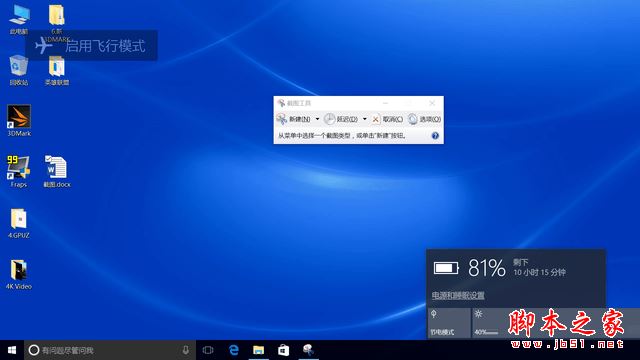Click the 剩下 10 小时 15 分钟 text
This screenshot has width=640, height=360.
[539, 267]
